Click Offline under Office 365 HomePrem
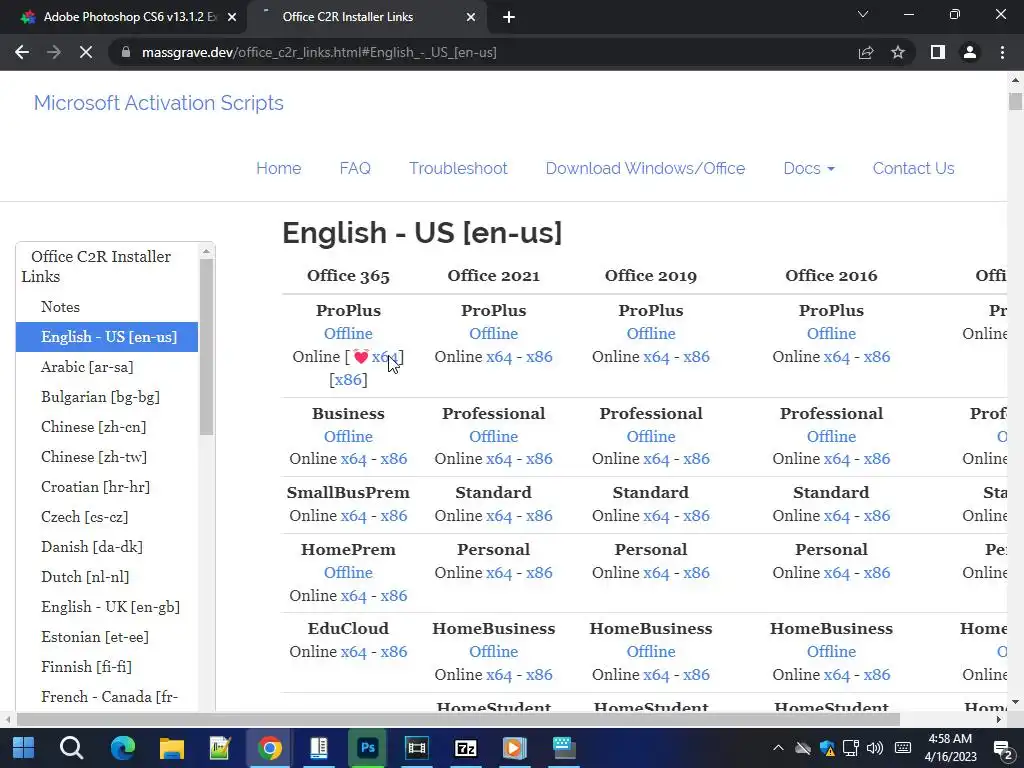The image size is (1024, 768). (348, 573)
